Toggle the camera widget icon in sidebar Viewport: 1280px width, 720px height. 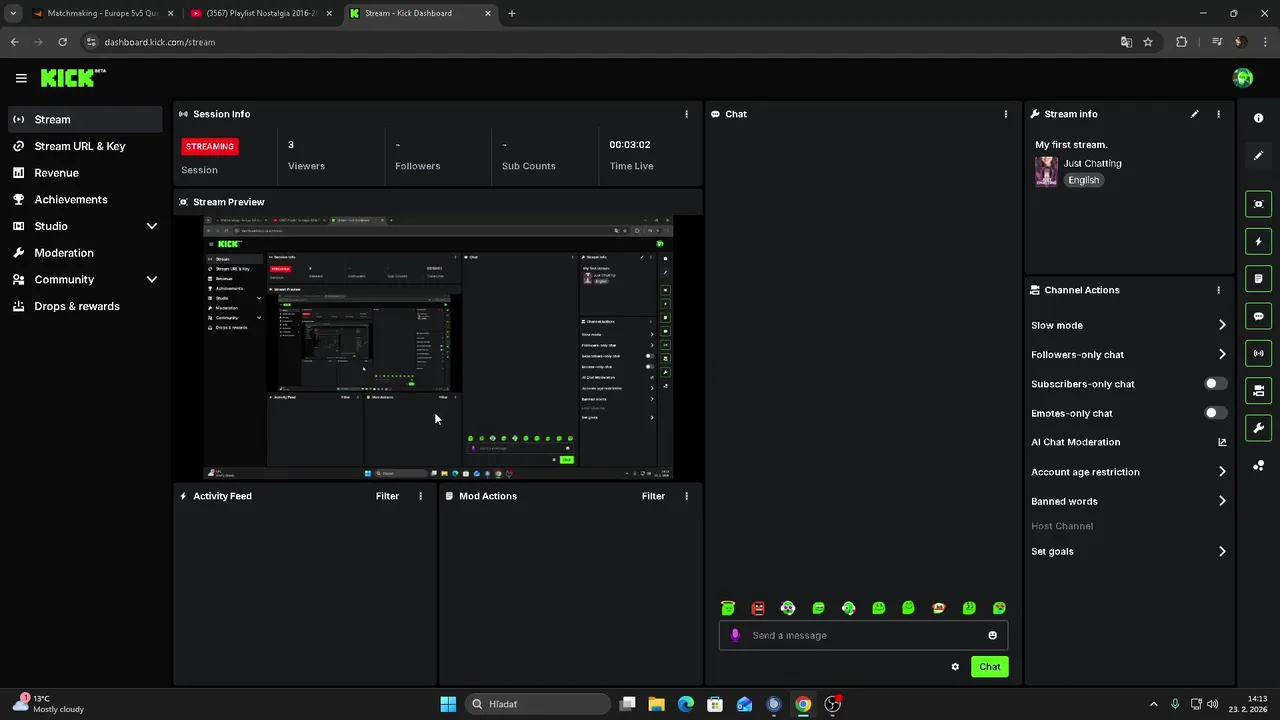point(1259,391)
